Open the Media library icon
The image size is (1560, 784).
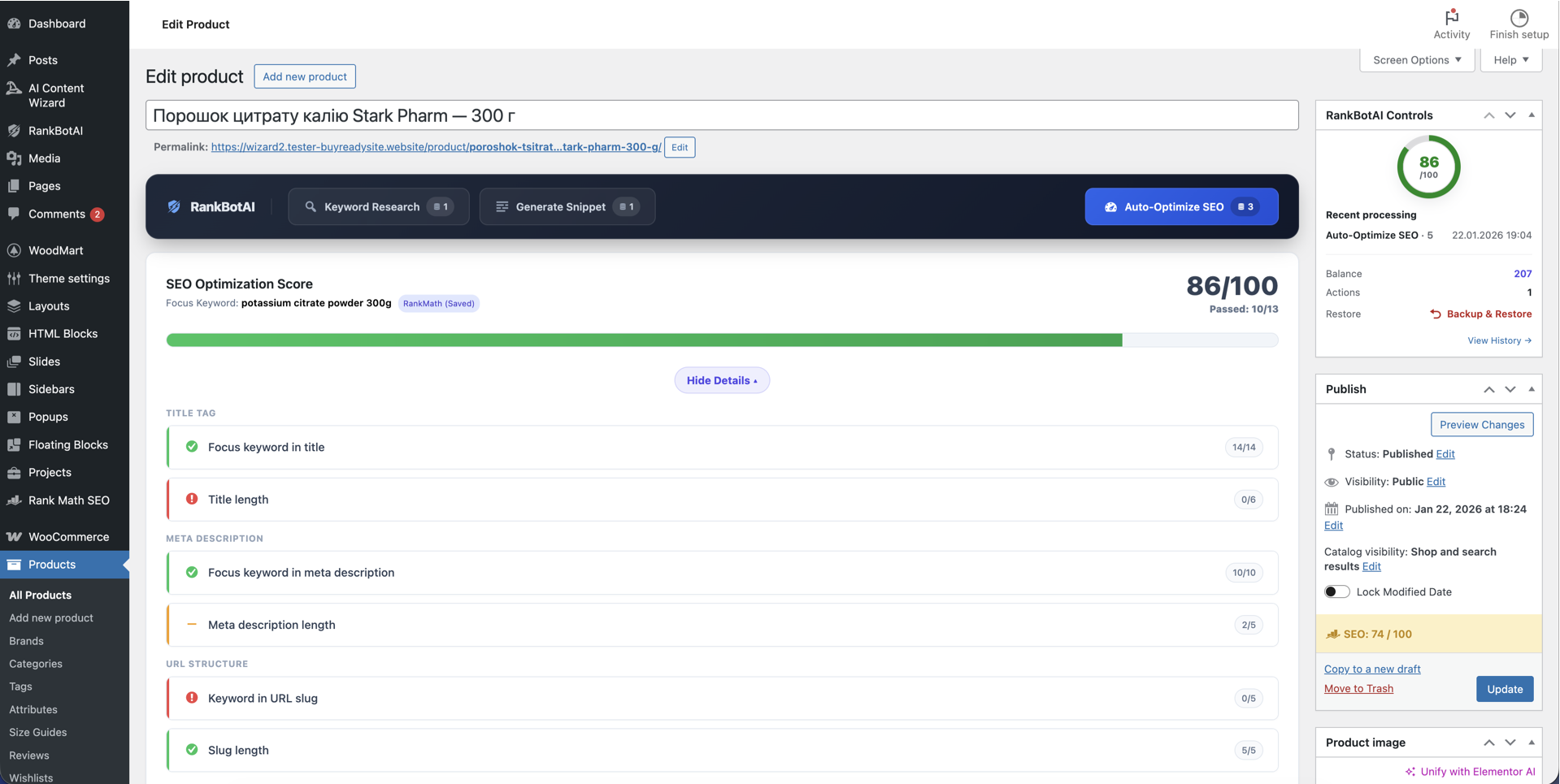point(15,158)
